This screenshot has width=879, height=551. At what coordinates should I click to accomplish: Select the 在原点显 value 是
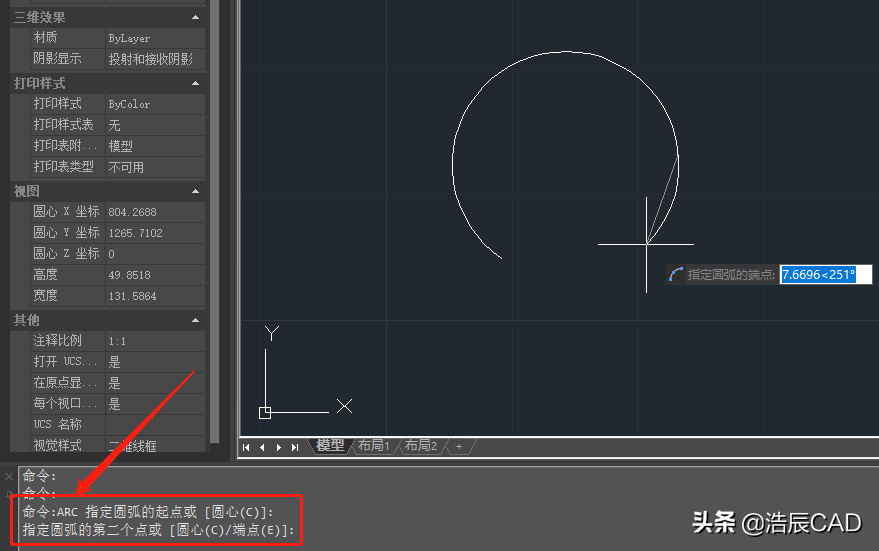pos(155,383)
